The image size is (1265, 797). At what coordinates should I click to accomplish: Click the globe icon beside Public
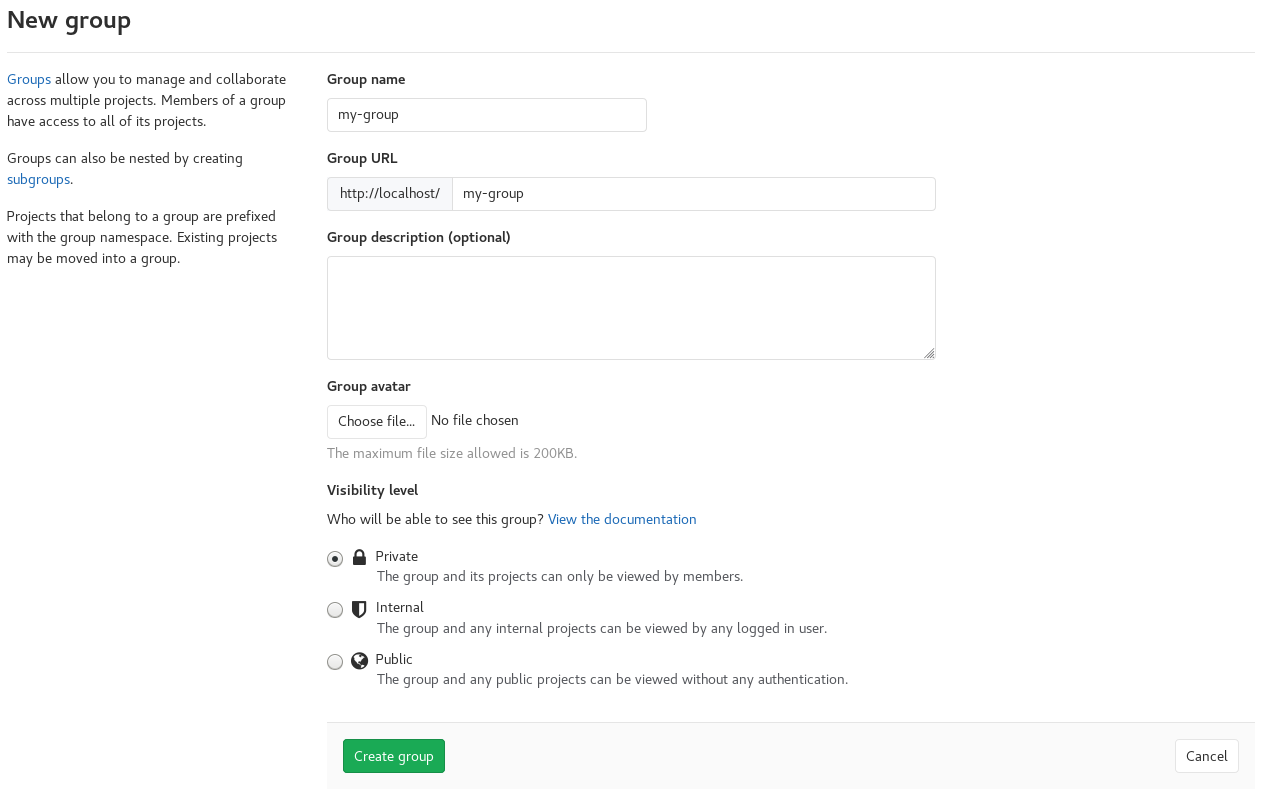pyautogui.click(x=360, y=661)
